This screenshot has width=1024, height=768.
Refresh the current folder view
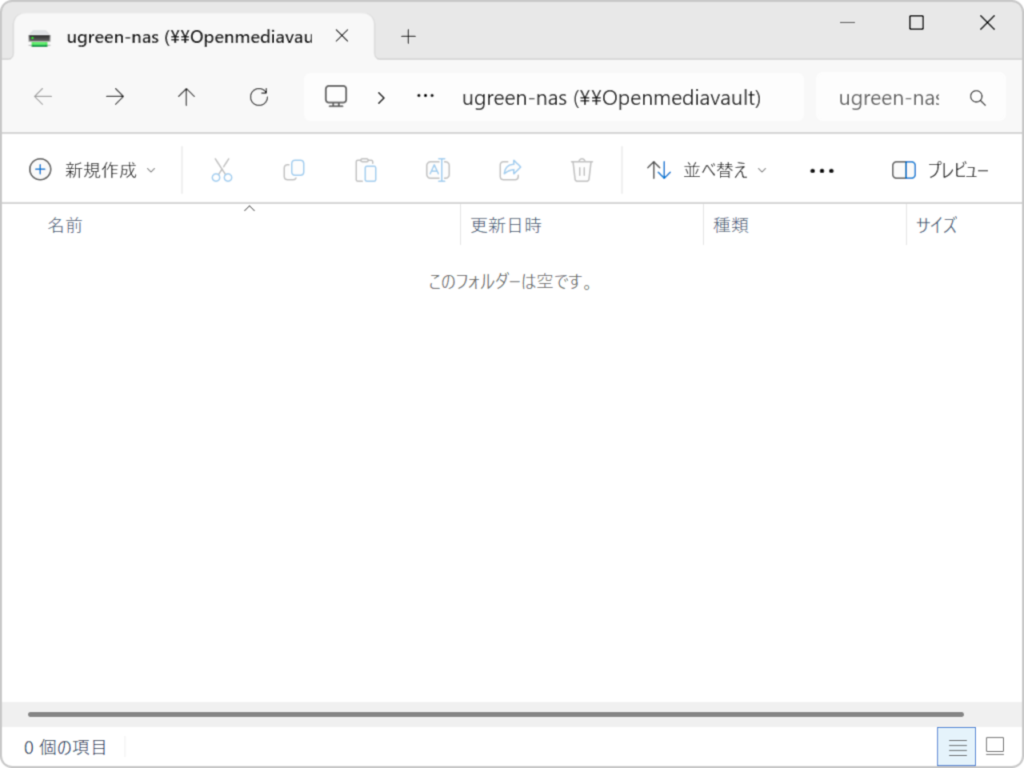pyautogui.click(x=259, y=97)
